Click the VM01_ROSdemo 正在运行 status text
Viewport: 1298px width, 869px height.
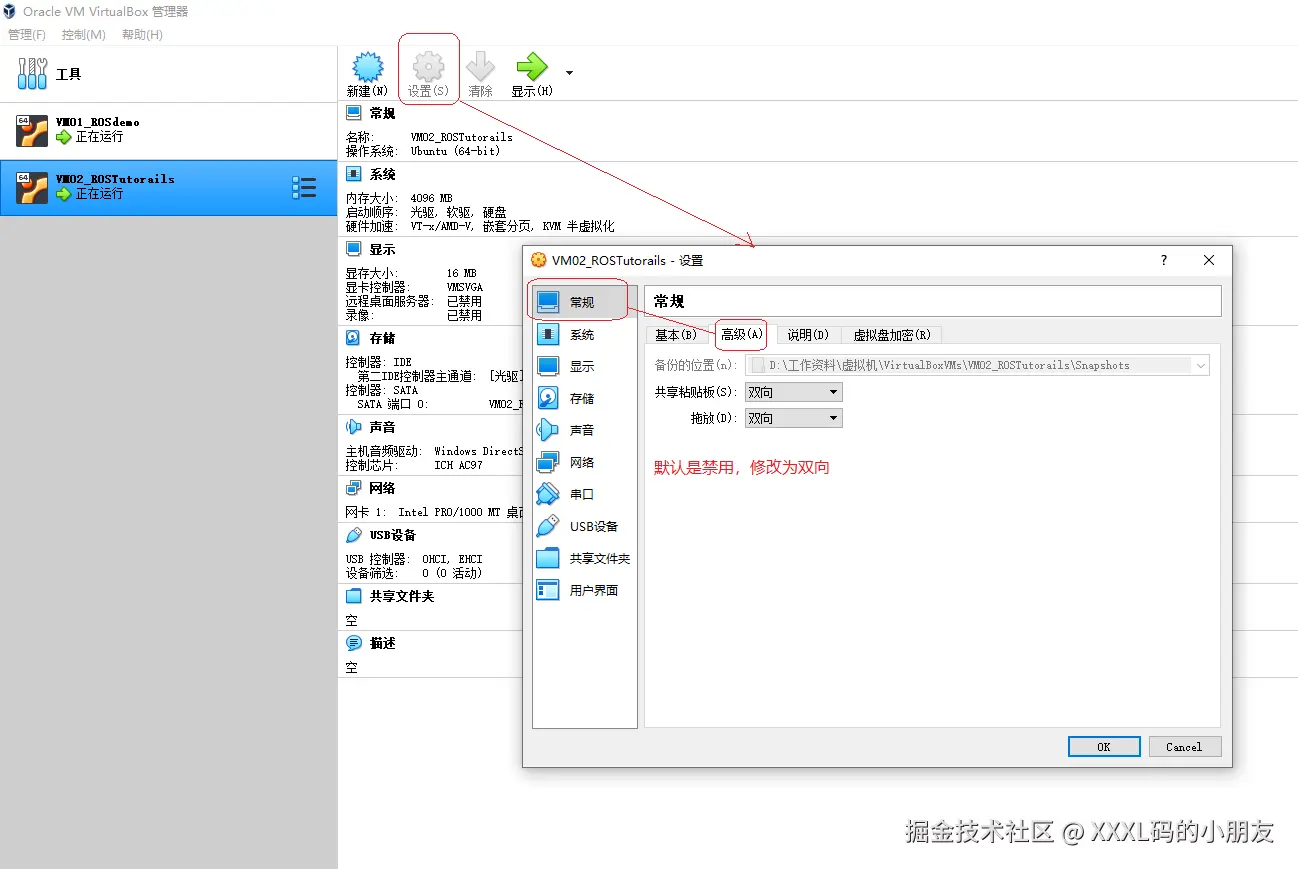click(100, 137)
